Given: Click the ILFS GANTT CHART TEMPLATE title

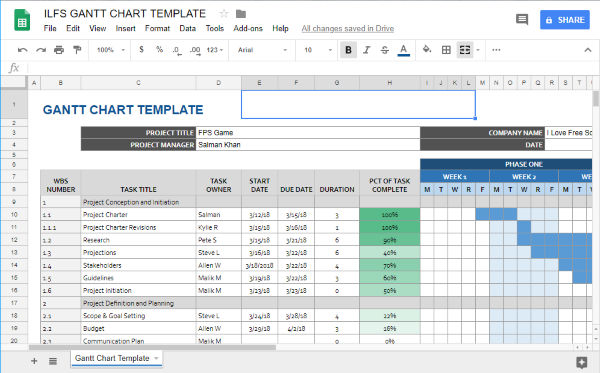Looking at the screenshot, I should [125, 14].
